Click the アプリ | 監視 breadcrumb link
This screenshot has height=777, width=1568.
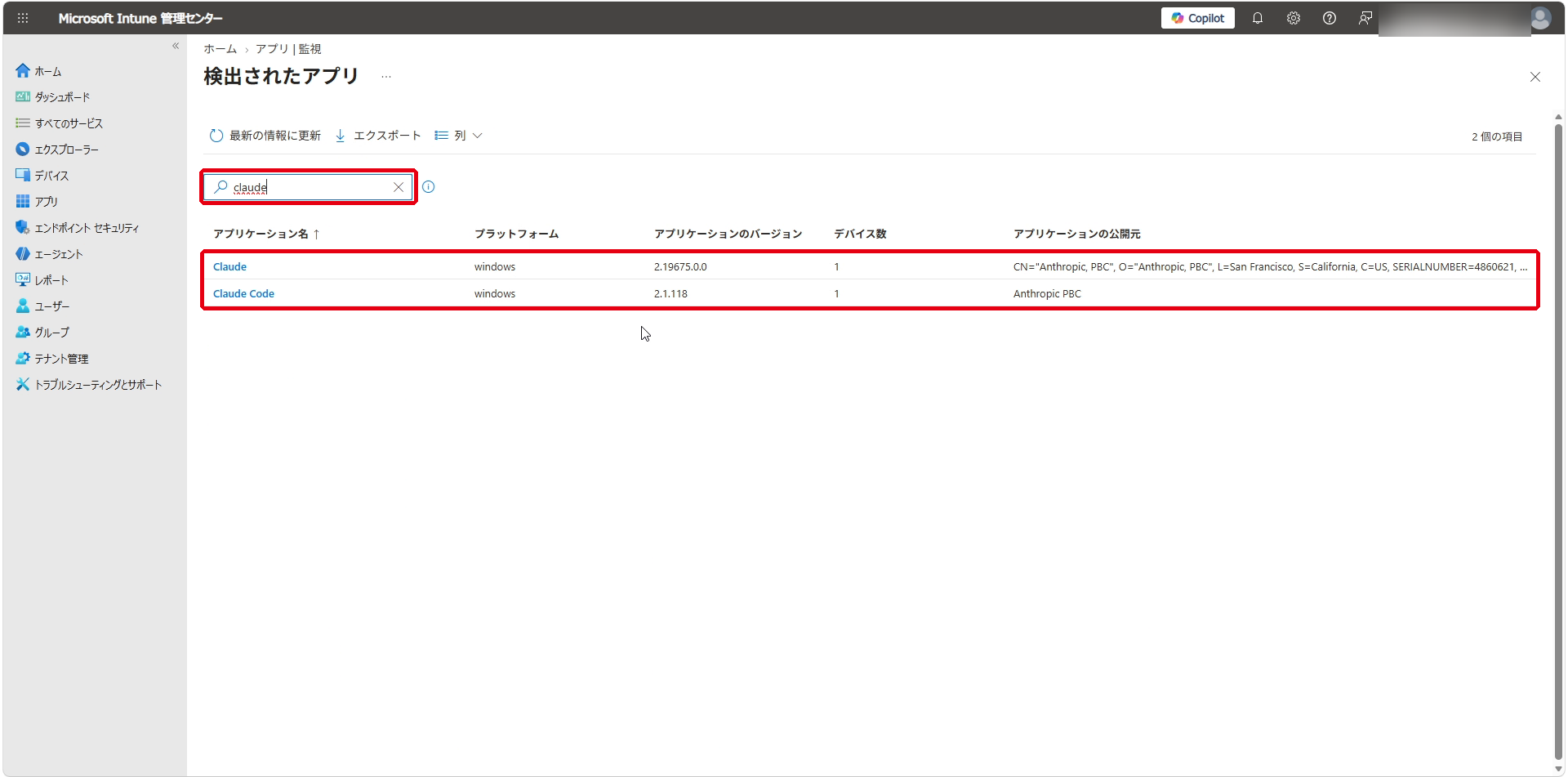(288, 49)
